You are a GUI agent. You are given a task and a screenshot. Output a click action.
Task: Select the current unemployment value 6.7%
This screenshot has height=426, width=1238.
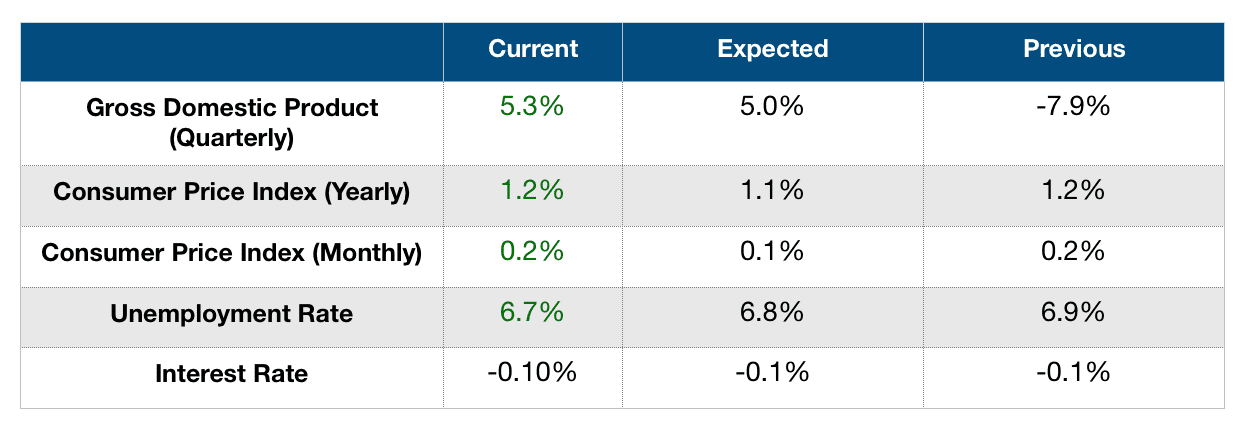pos(533,313)
